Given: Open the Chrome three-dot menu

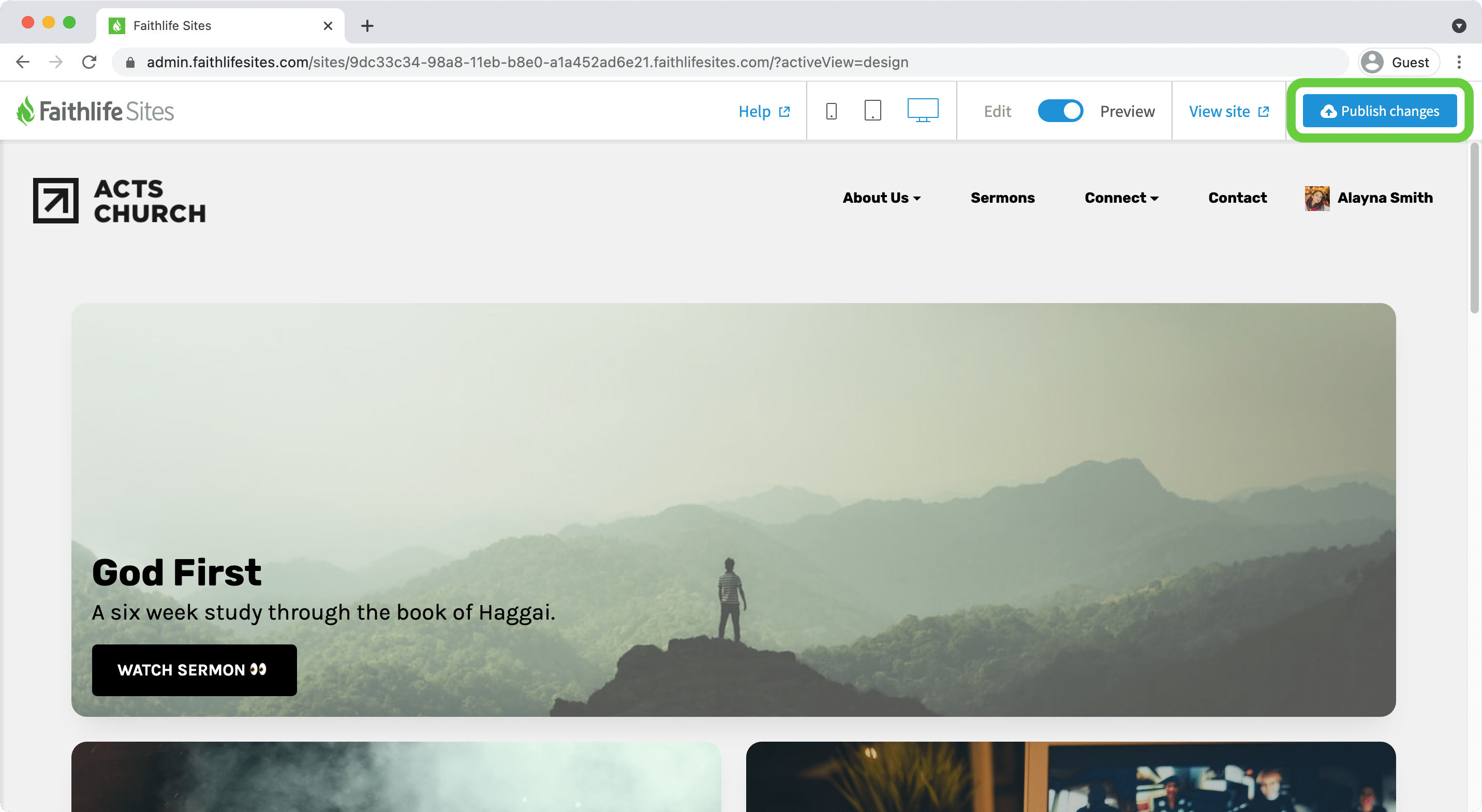Looking at the screenshot, I should click(x=1459, y=62).
